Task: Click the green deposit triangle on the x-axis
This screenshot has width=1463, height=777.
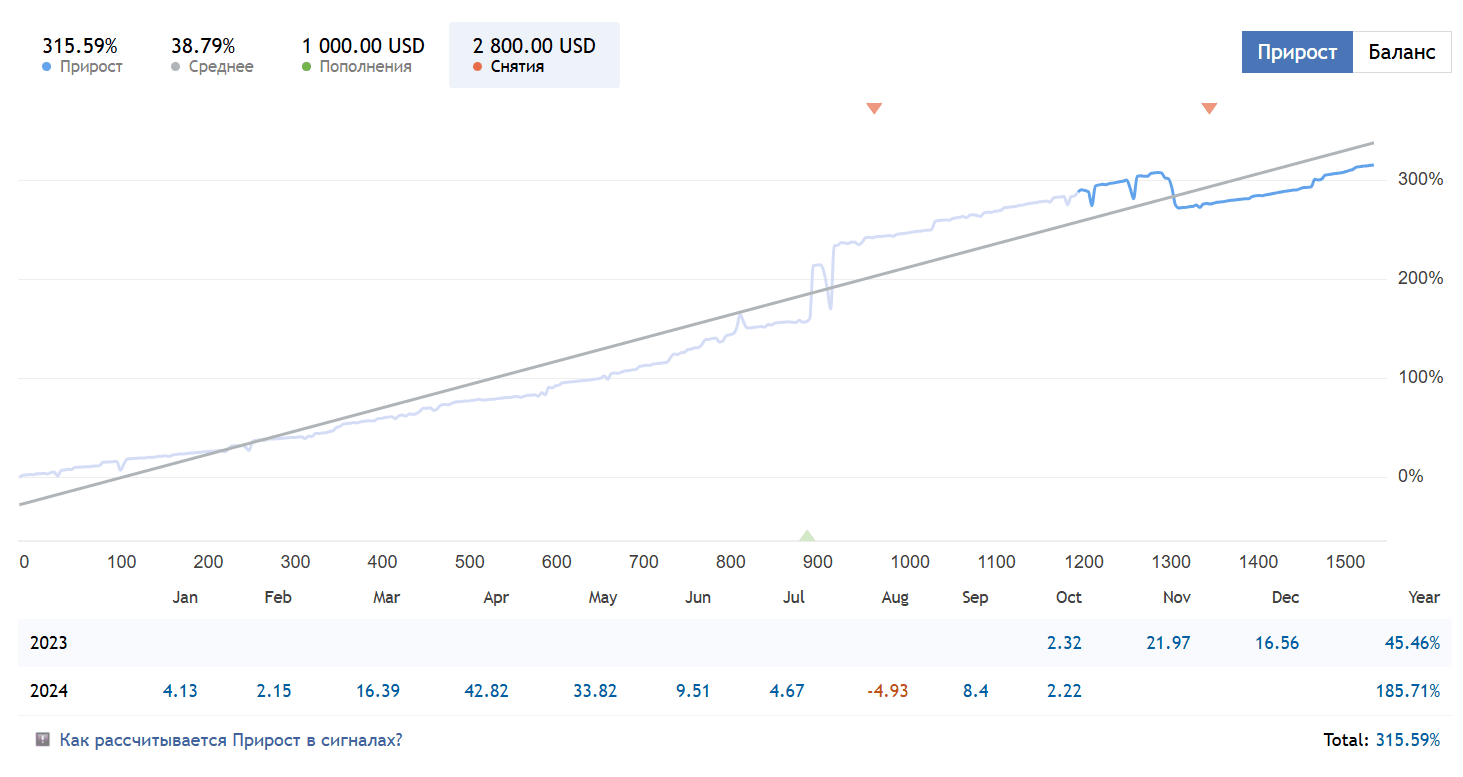Action: pyautogui.click(x=807, y=535)
